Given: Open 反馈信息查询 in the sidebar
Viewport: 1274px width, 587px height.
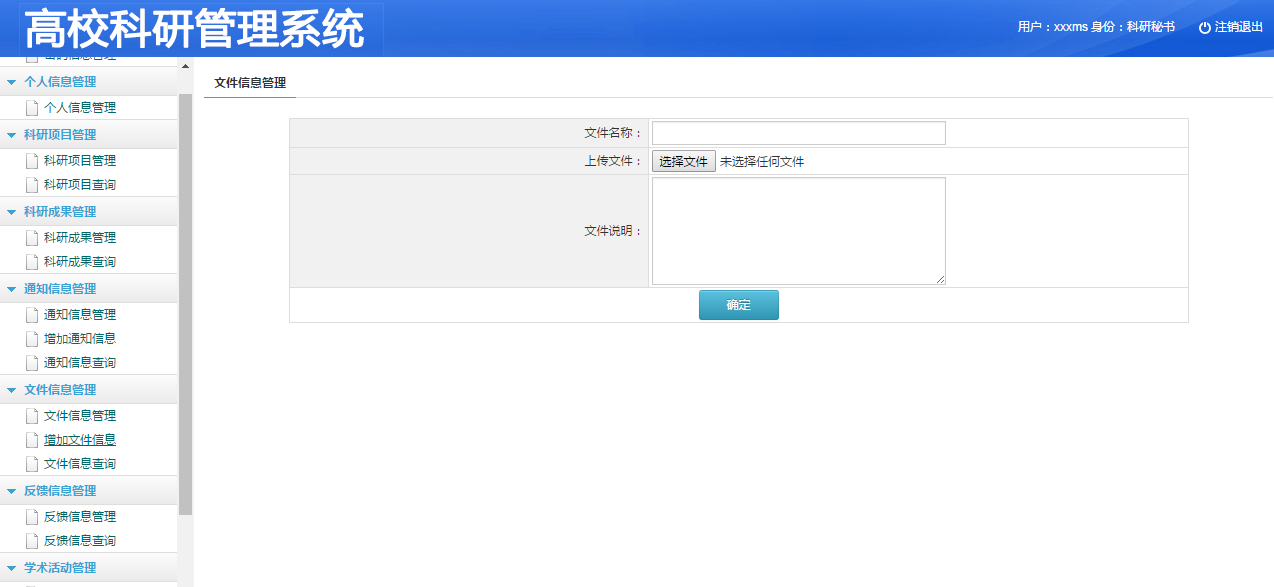Looking at the screenshot, I should pyautogui.click(x=80, y=541).
